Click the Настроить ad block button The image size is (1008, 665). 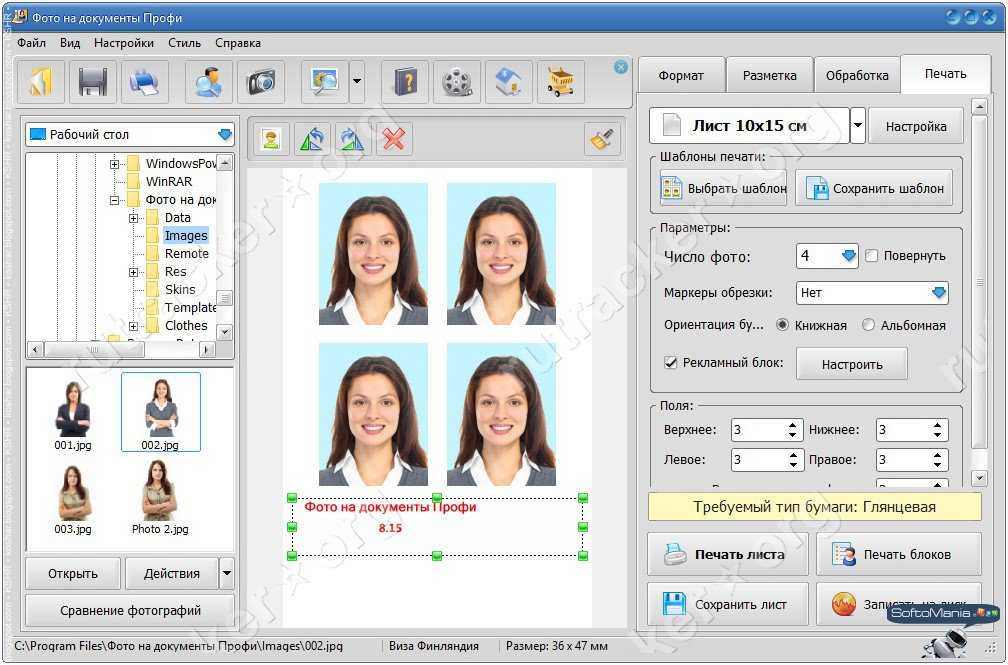pyautogui.click(x=852, y=364)
